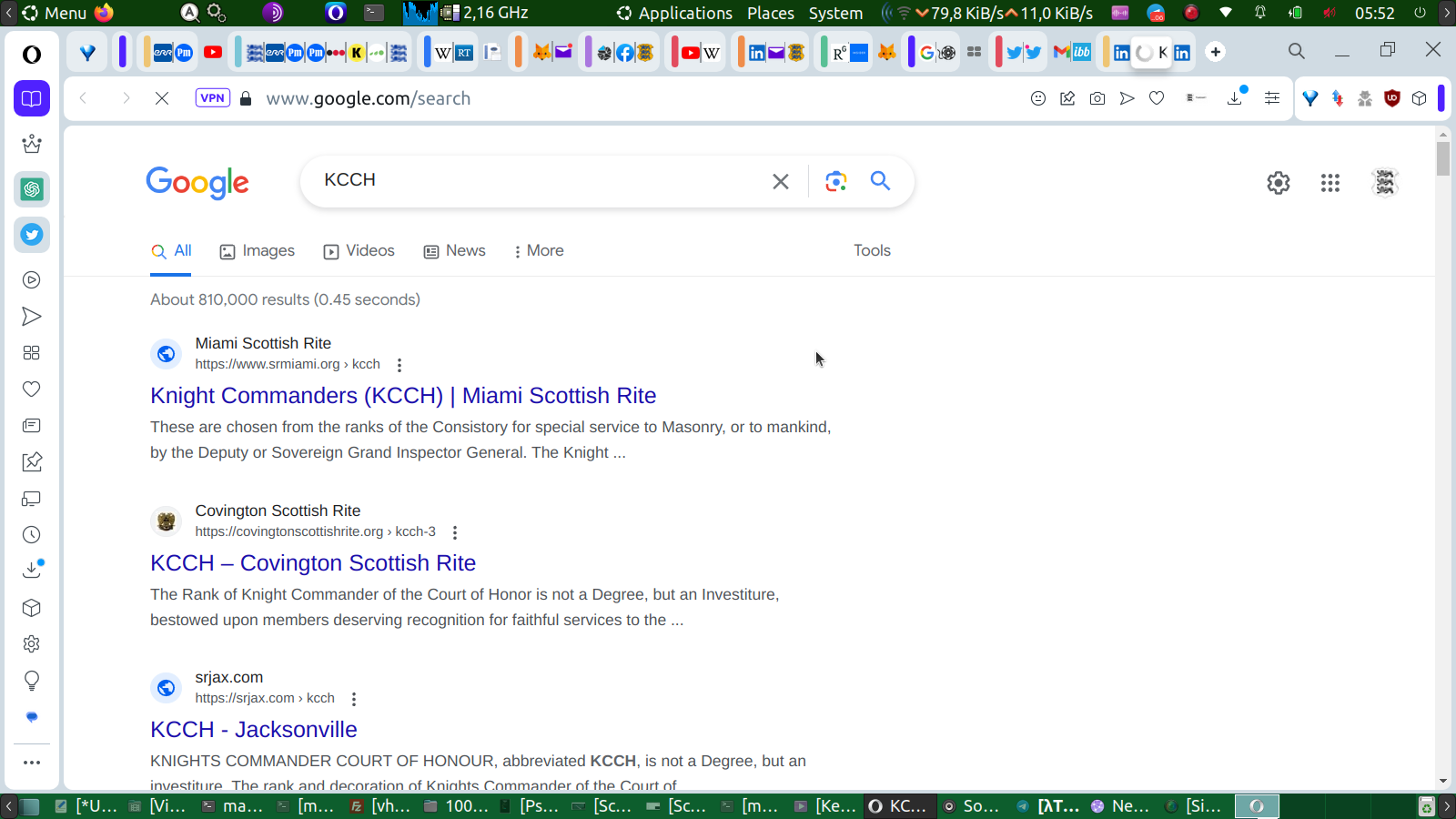
Task: Expand the More search filters menu
Action: 539,251
